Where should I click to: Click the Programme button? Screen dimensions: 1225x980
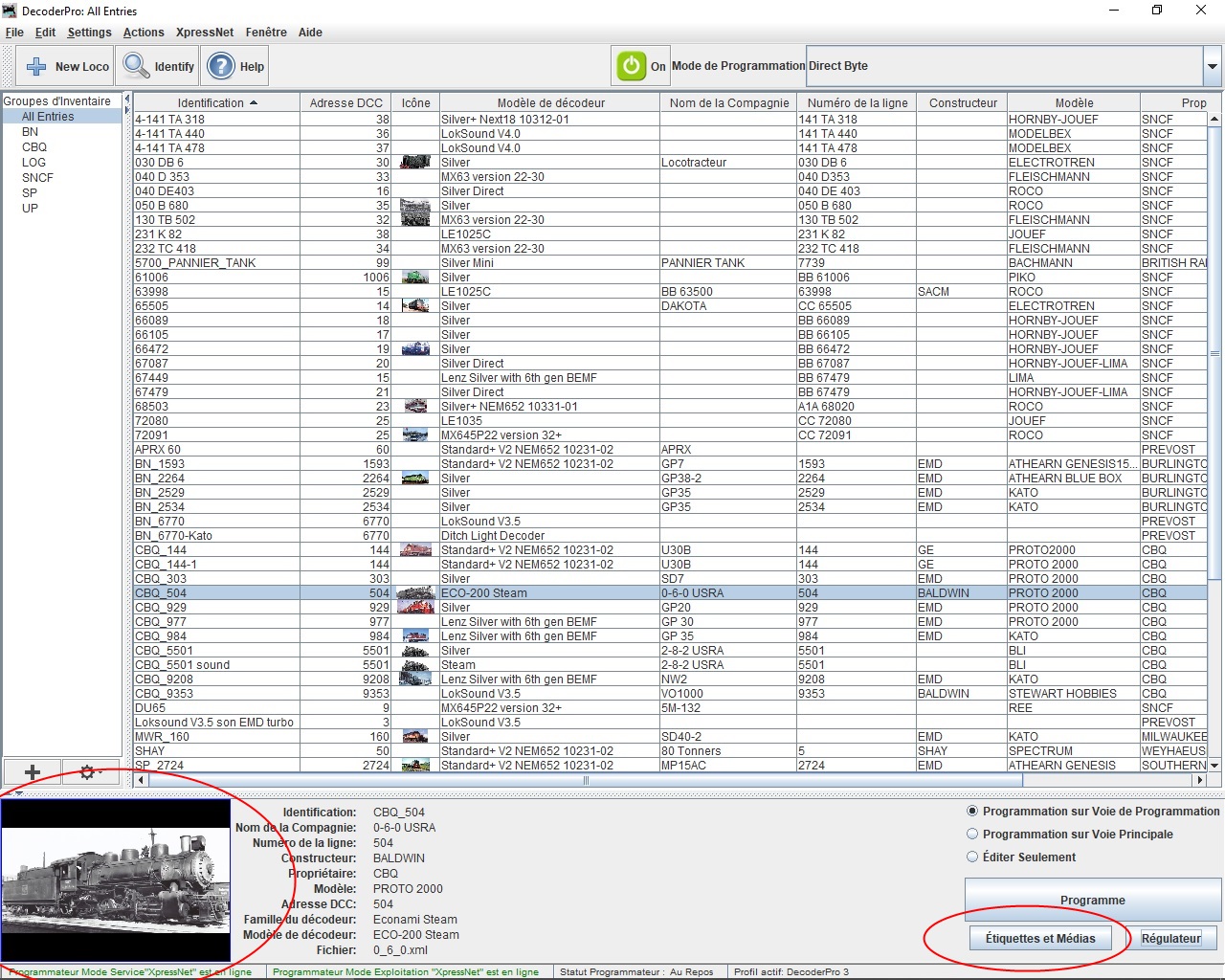pos(1093,901)
